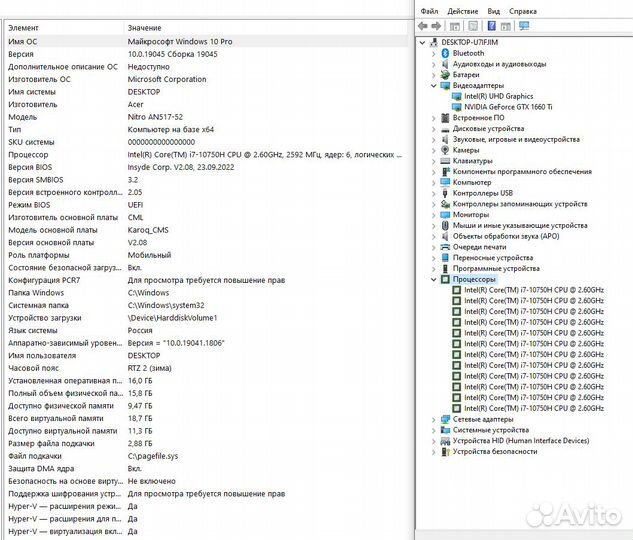633x540 pixels.
Task: Click the Клавиатуры keyboard icon
Action: [445, 161]
